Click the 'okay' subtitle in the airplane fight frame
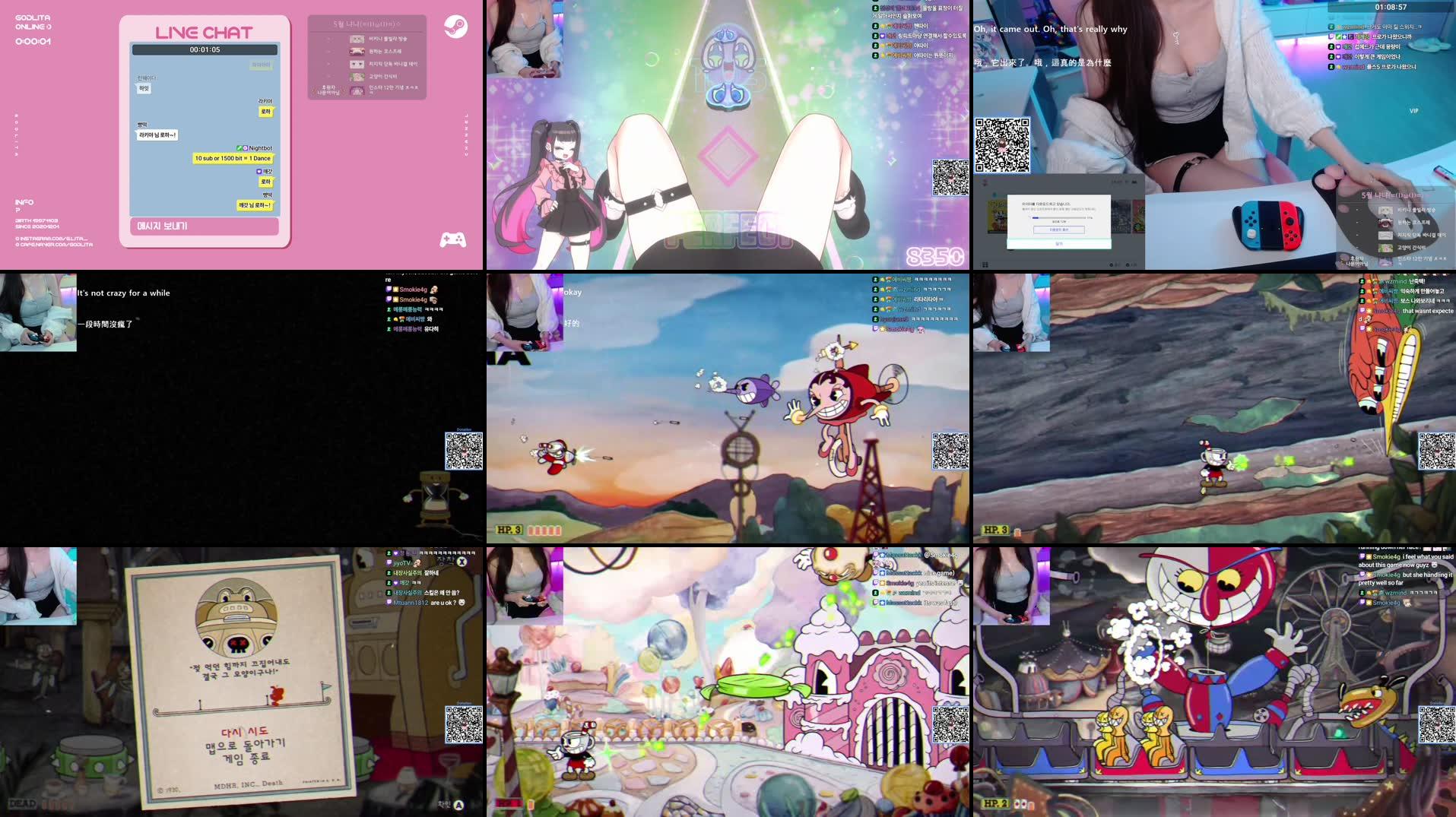Viewport: 1456px width, 817px height. pos(573,292)
